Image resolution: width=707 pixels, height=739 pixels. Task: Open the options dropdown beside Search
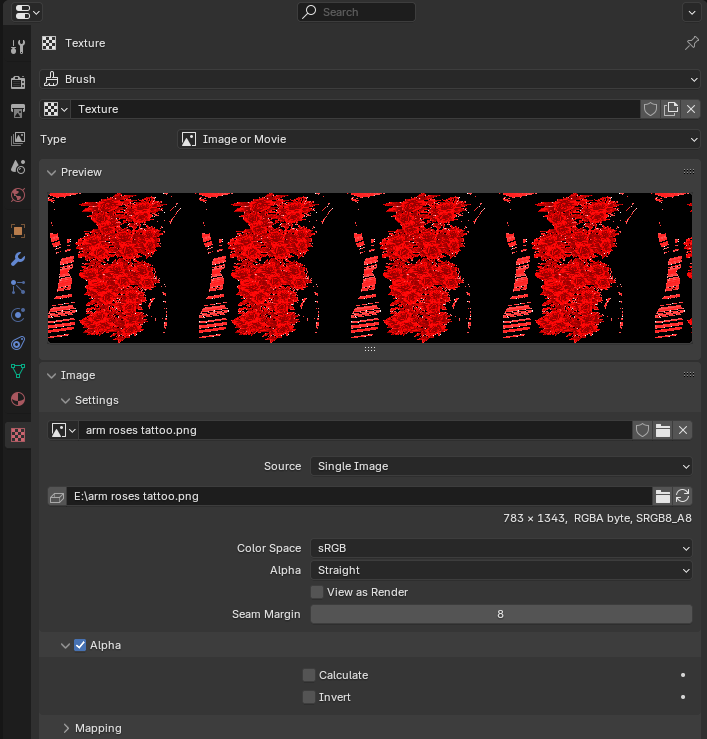(x=691, y=12)
